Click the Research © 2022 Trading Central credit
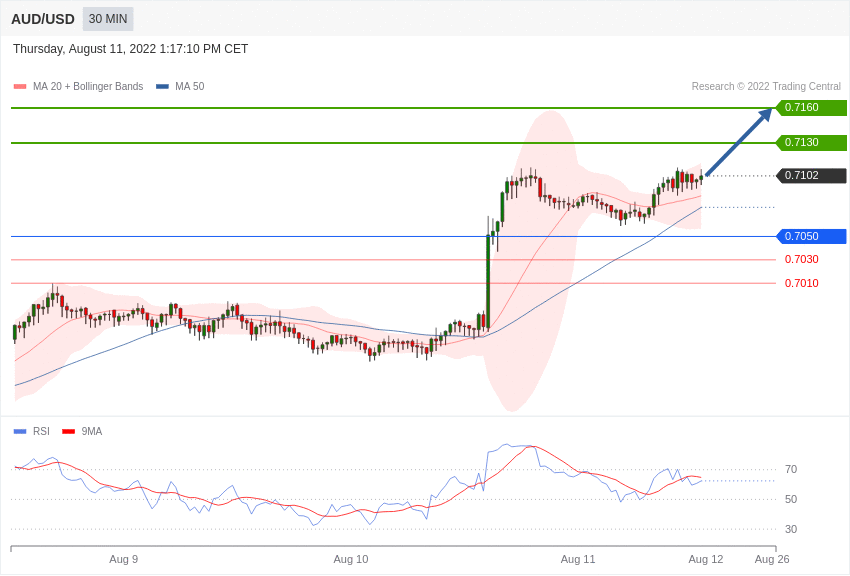850x576 pixels. (766, 87)
